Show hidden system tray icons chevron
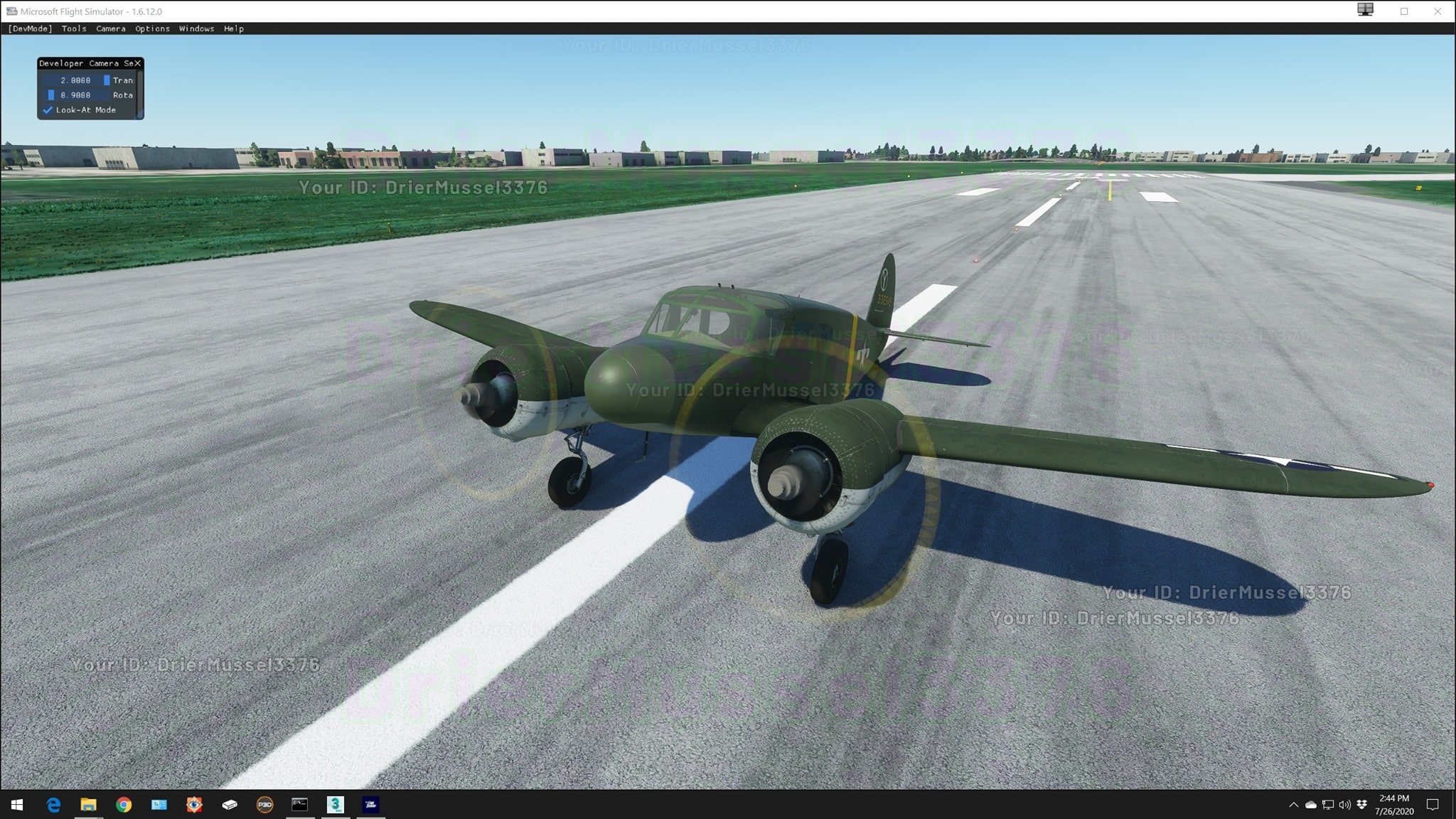The image size is (1456, 819). click(x=1293, y=805)
